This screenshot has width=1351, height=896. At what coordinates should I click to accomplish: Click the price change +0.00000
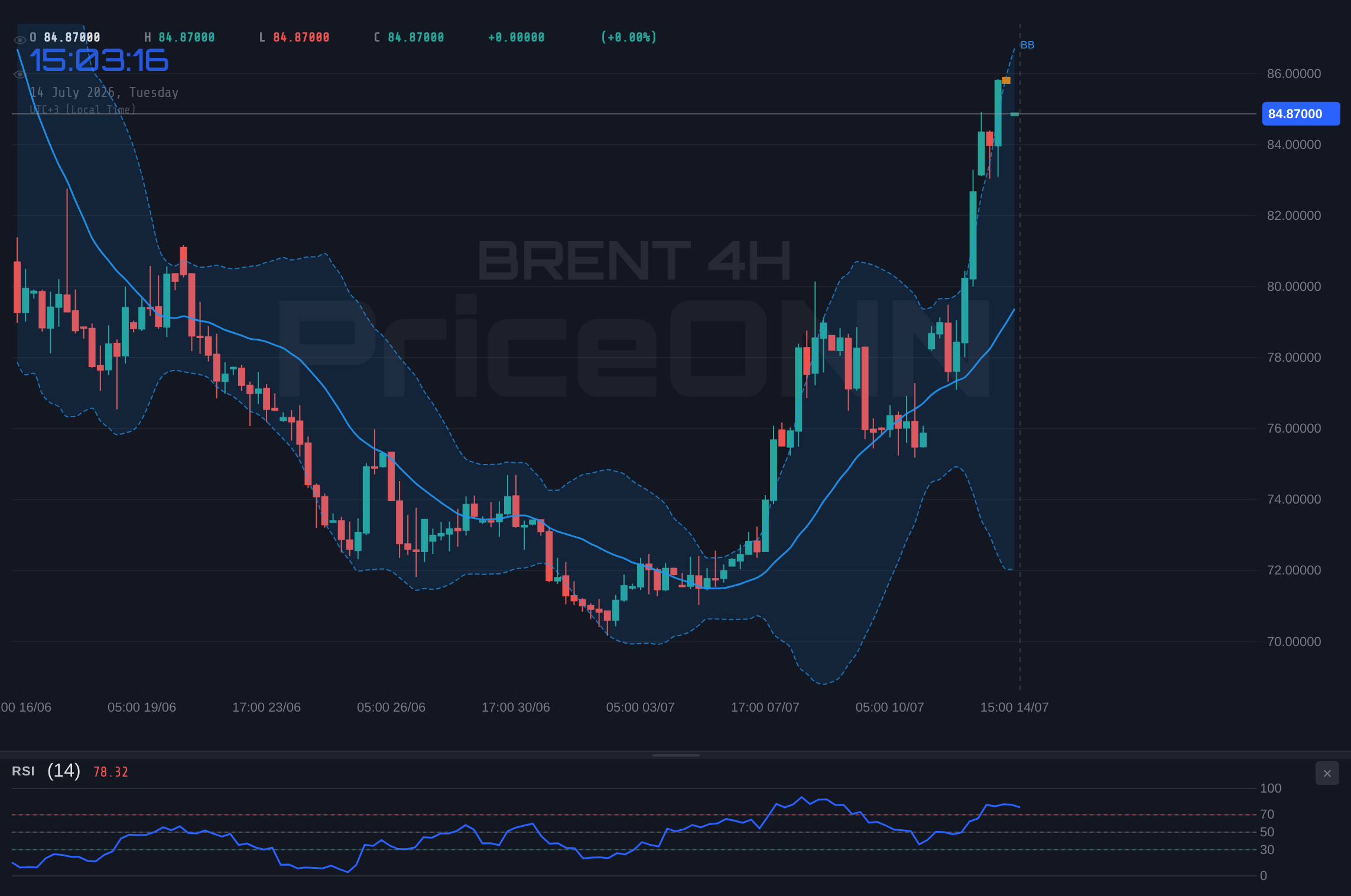click(x=517, y=37)
